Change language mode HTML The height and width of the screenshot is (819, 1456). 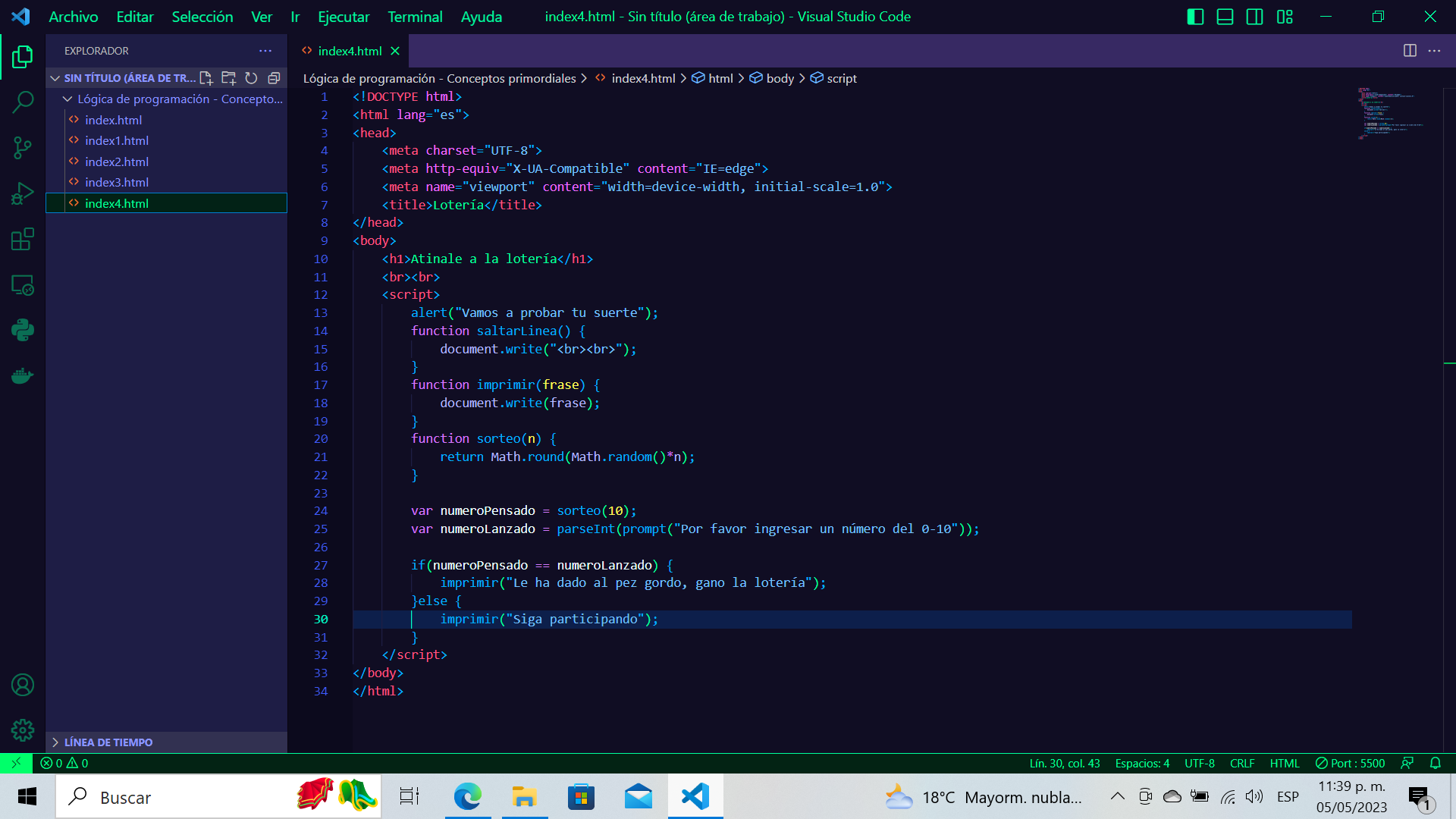(x=1285, y=763)
